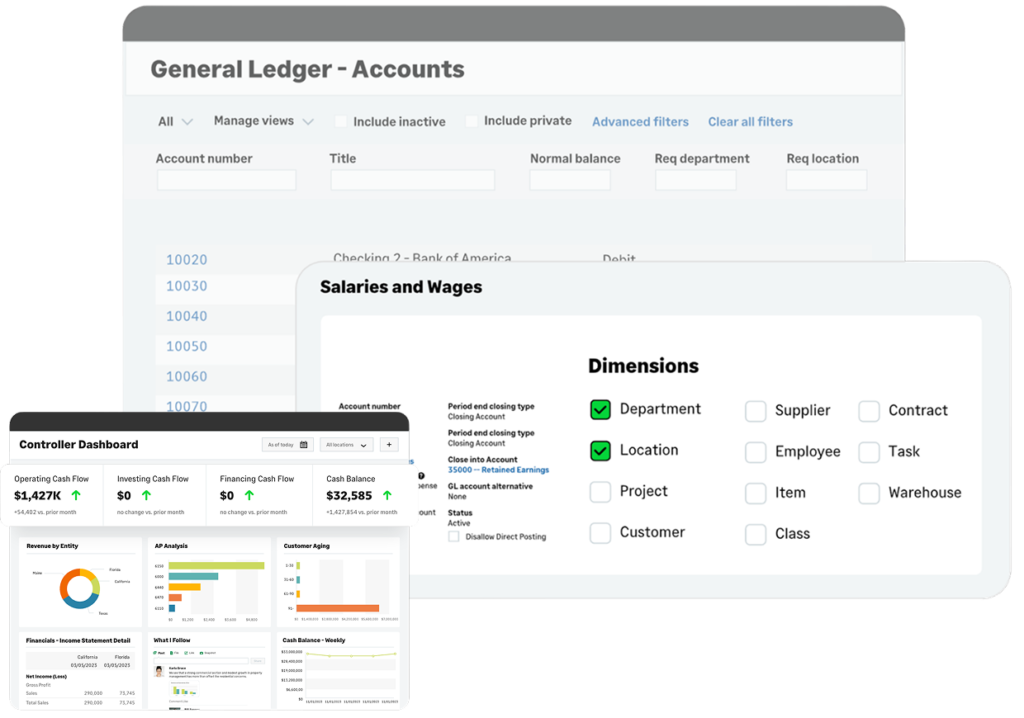Follow the 35000 -- Retained Earnings link
The width and height of the screenshot is (1024, 718).
pos(498,470)
